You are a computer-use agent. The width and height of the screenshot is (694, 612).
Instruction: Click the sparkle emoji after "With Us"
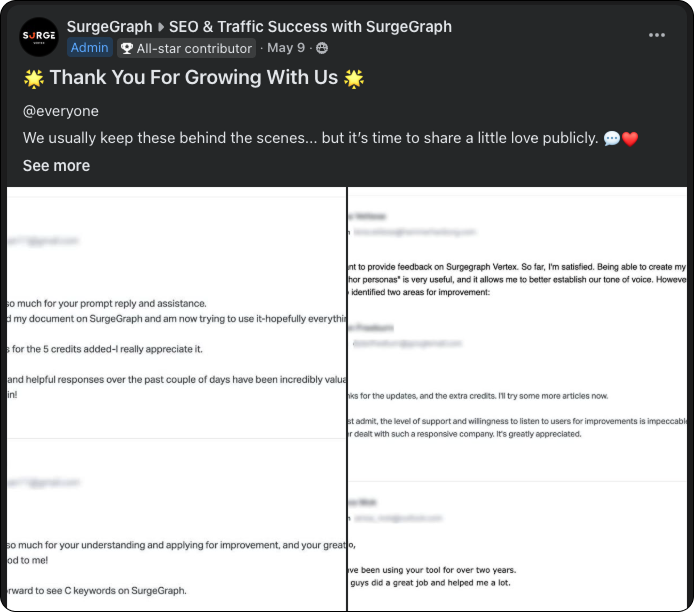pos(354,78)
